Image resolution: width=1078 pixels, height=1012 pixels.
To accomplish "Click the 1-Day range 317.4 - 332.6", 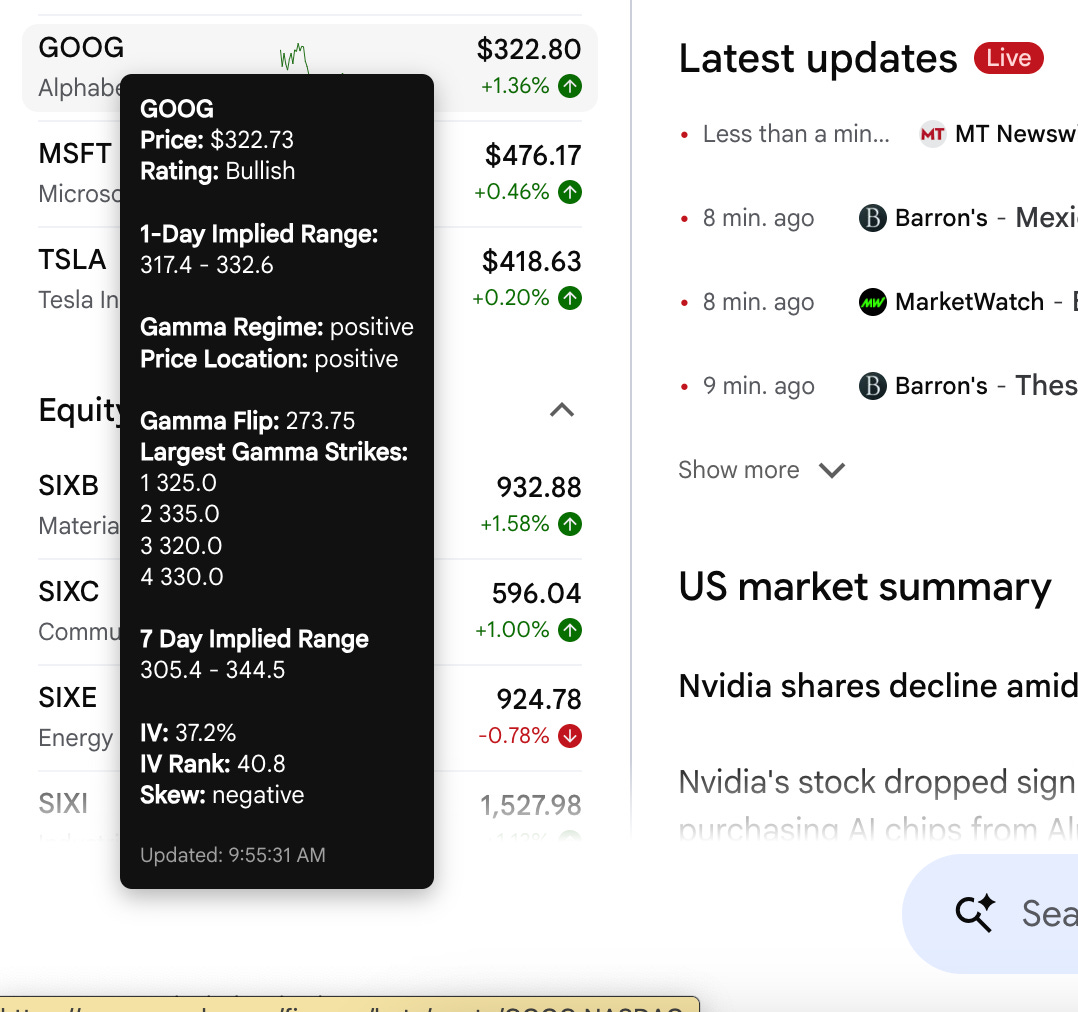I will coord(206,265).
